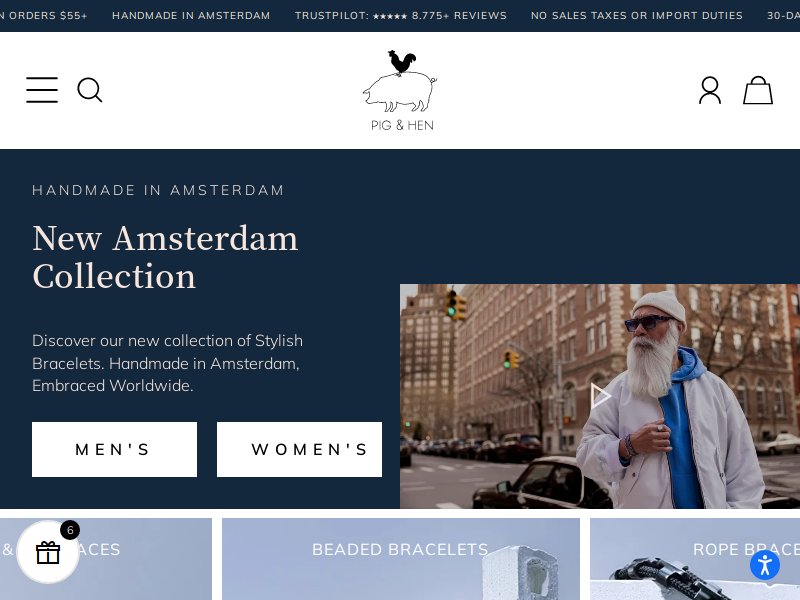Open the gift rewards widget

coord(48,552)
